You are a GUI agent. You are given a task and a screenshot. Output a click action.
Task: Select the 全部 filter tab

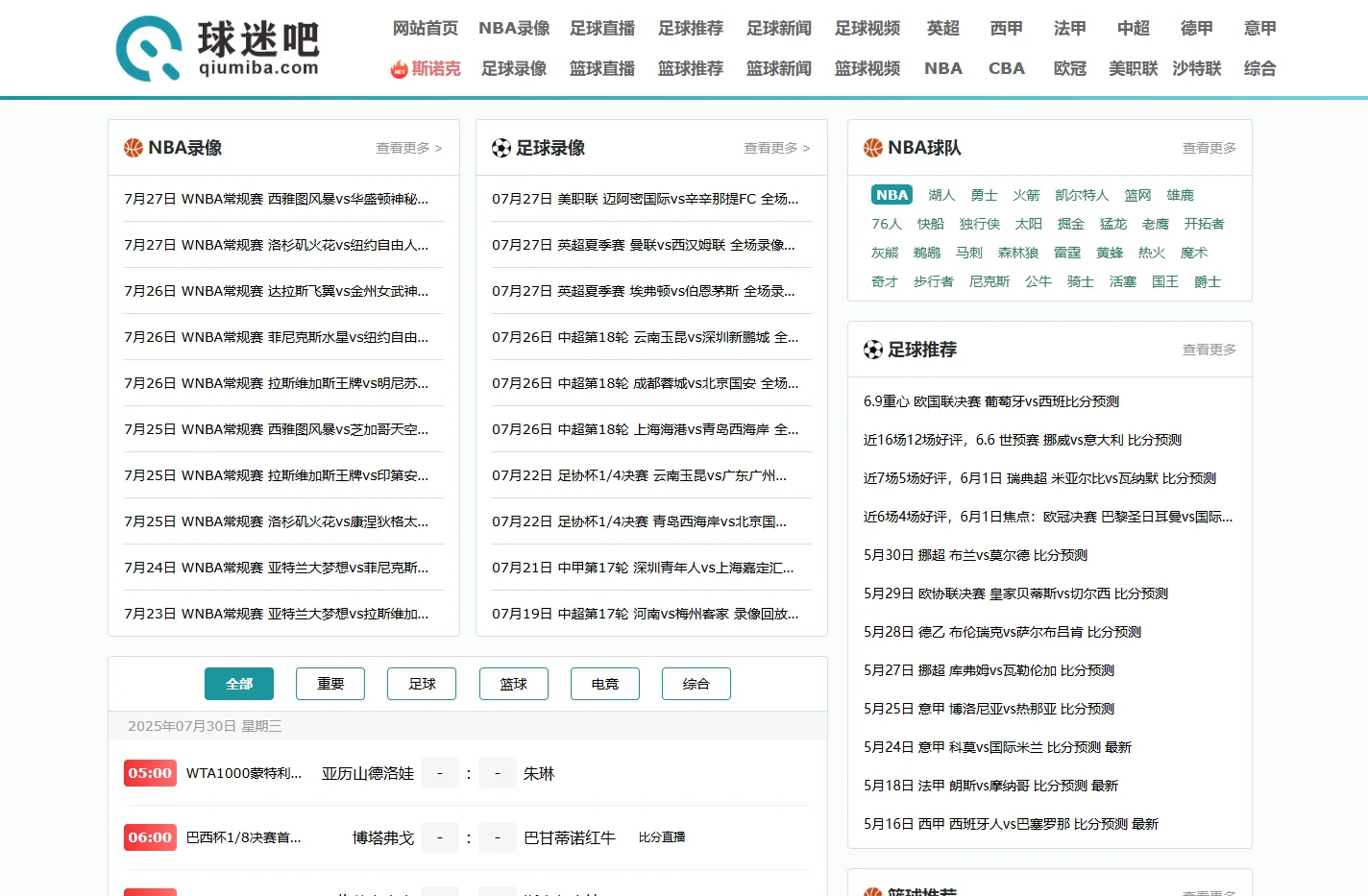(239, 684)
